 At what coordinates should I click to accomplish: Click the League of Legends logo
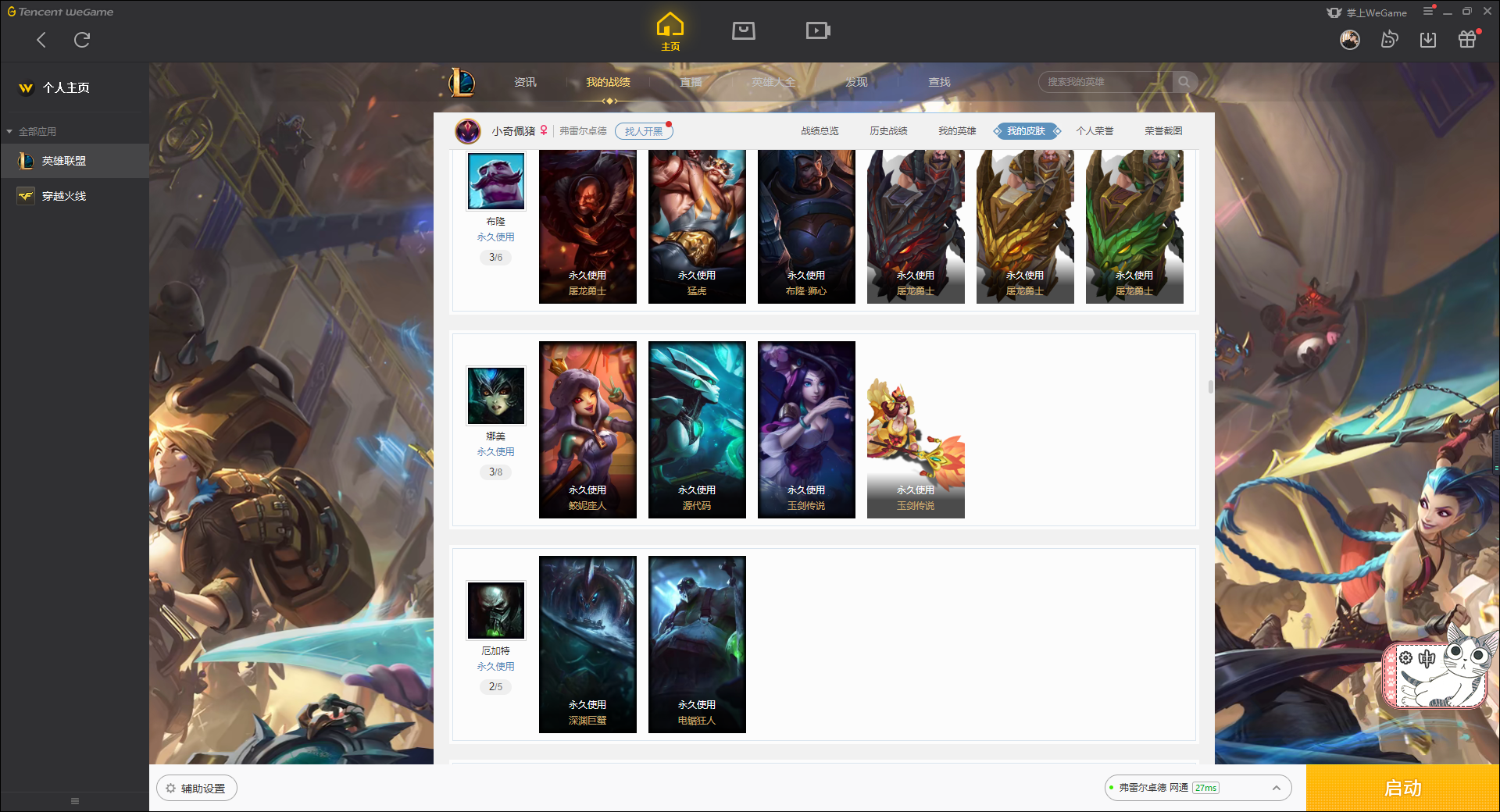tap(461, 82)
